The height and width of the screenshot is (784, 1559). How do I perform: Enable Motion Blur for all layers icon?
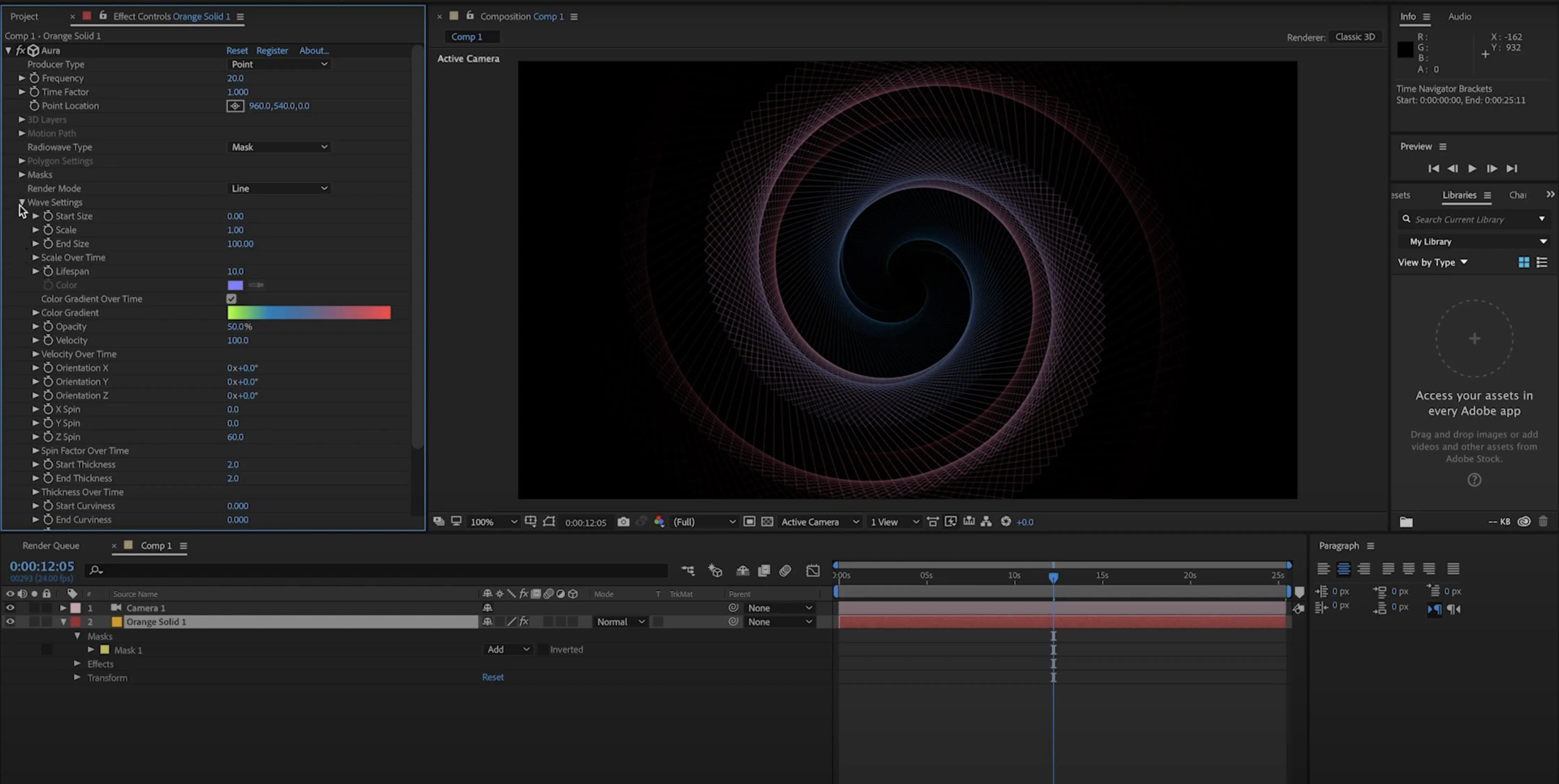coord(785,570)
